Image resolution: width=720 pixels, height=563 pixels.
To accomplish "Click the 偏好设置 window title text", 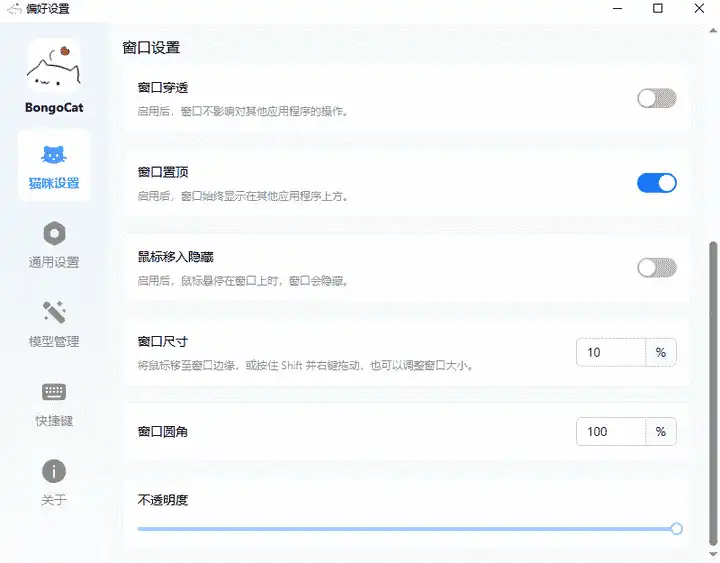I will tap(48, 9).
